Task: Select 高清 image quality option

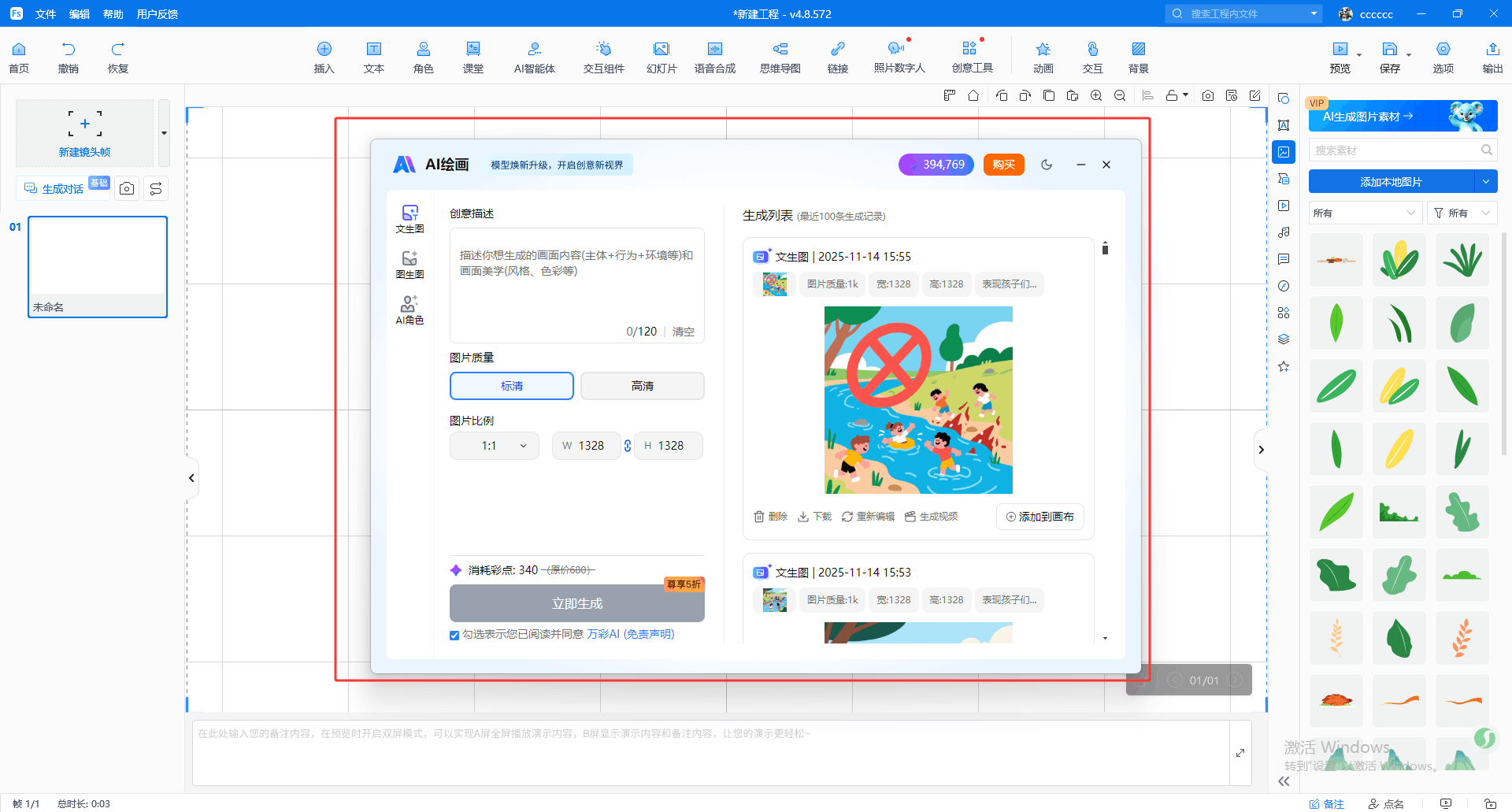Action: (642, 386)
